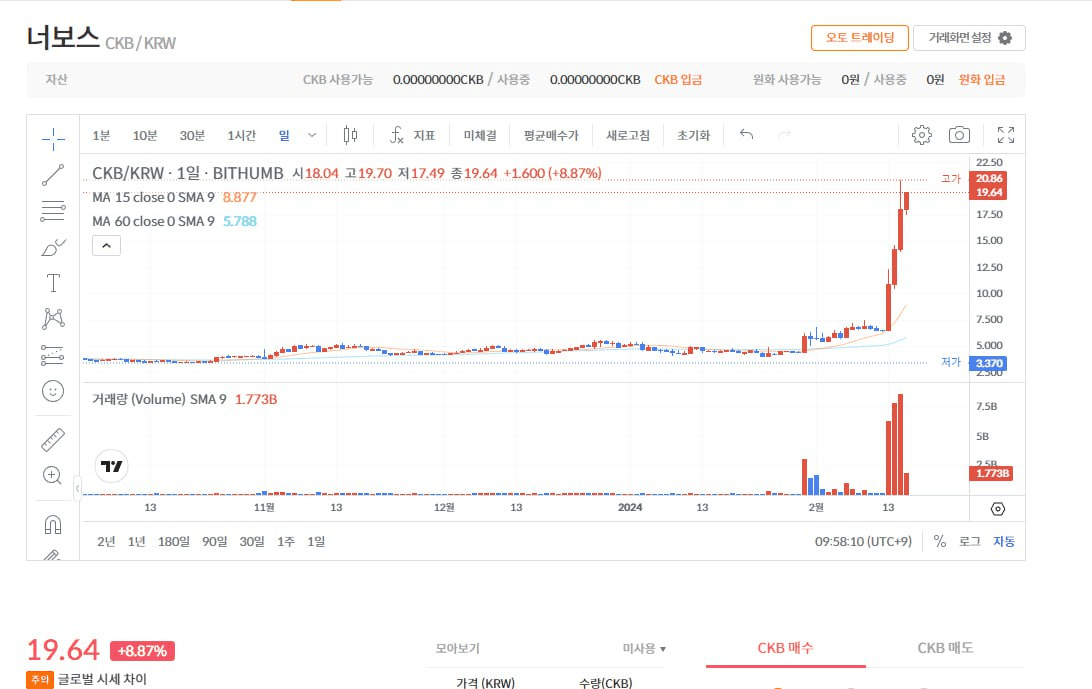Switch chart to 1분 interval
The width and height of the screenshot is (1092, 689).
click(x=101, y=135)
